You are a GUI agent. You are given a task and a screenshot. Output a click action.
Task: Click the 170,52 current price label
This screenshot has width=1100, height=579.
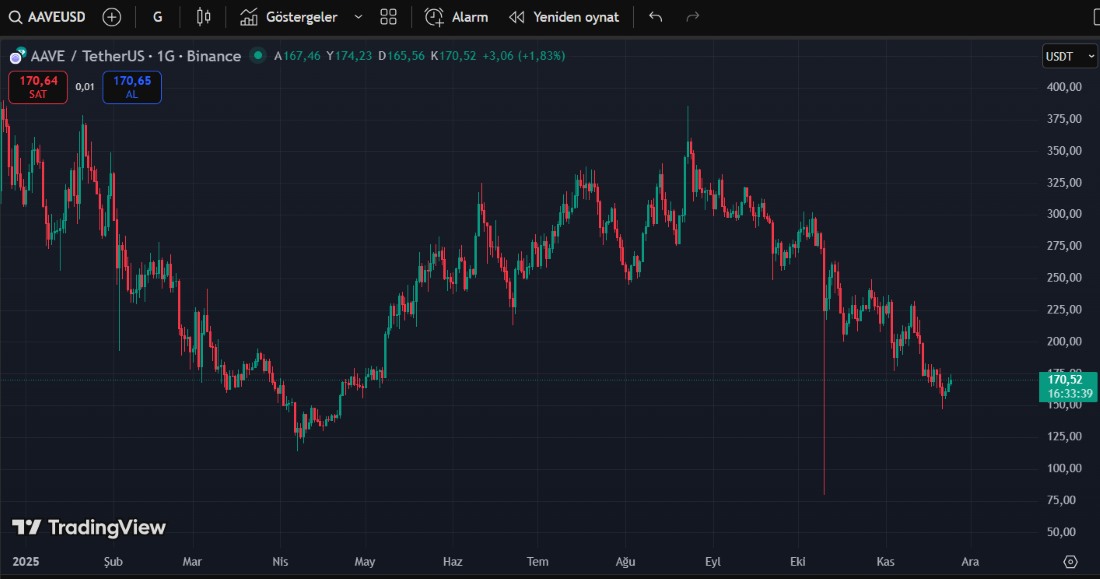[x=1066, y=380]
